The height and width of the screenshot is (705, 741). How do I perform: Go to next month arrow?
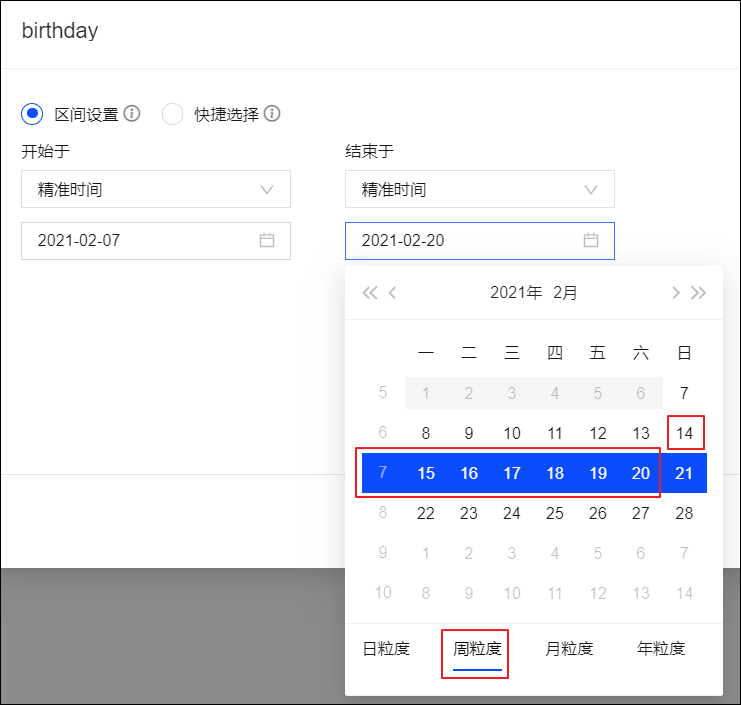pyautogui.click(x=676, y=293)
